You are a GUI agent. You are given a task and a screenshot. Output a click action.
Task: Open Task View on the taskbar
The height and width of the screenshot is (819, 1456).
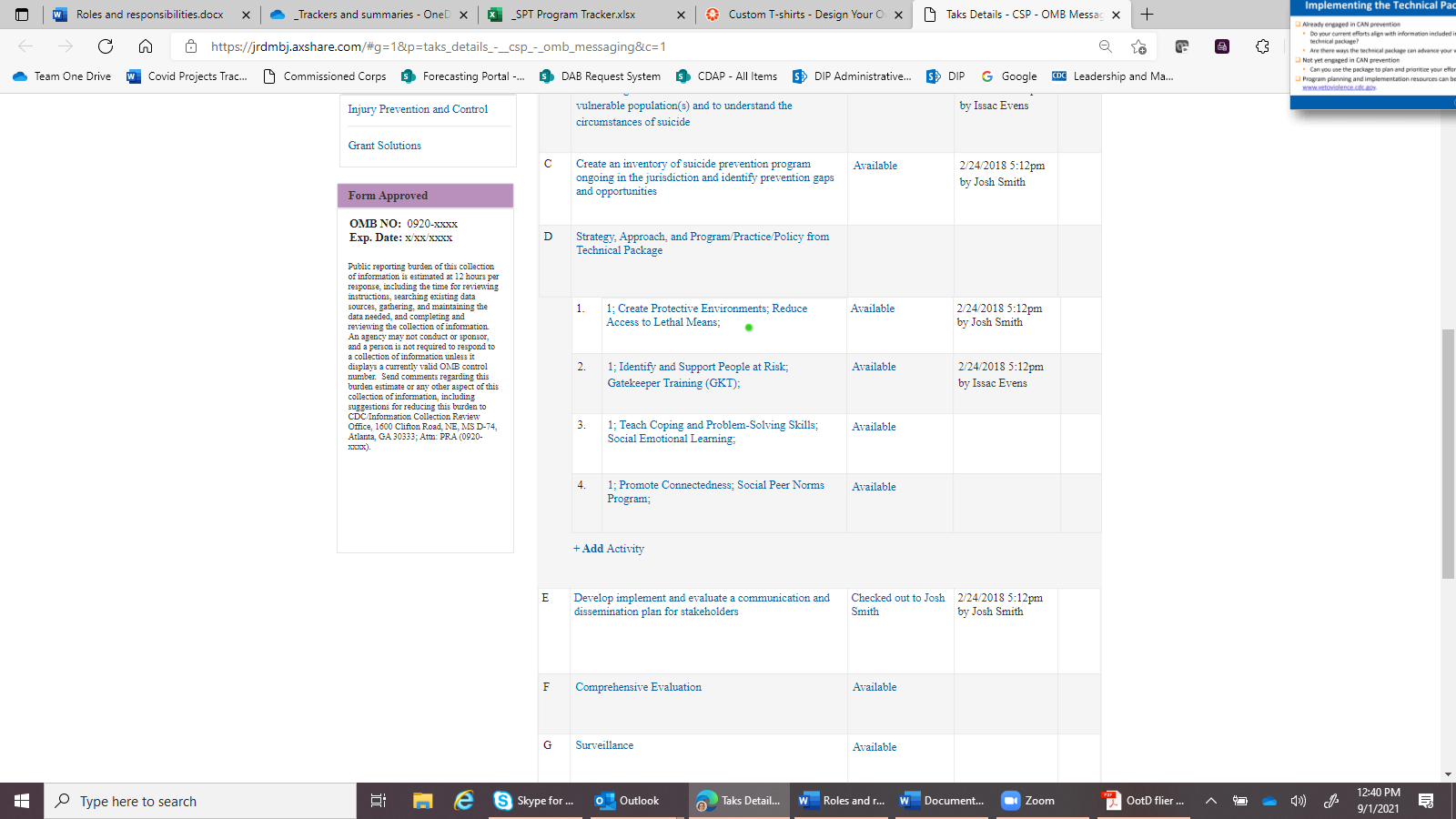[379, 801]
